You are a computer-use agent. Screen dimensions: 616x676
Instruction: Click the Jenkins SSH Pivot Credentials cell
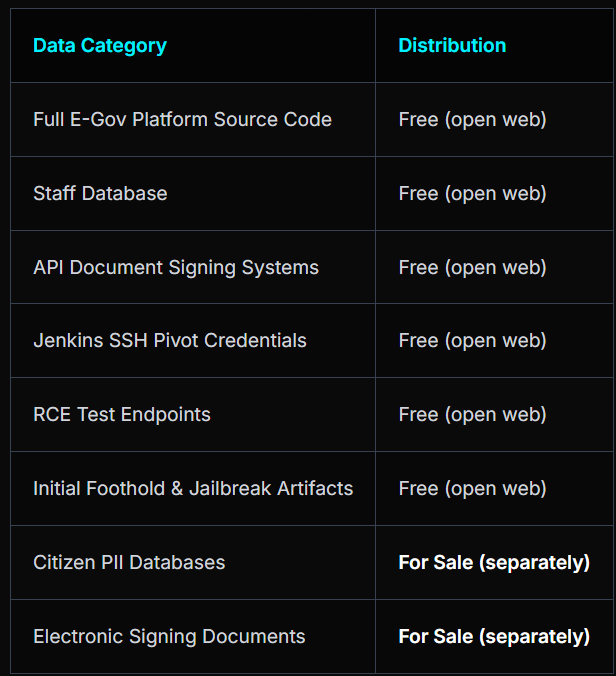coord(170,341)
